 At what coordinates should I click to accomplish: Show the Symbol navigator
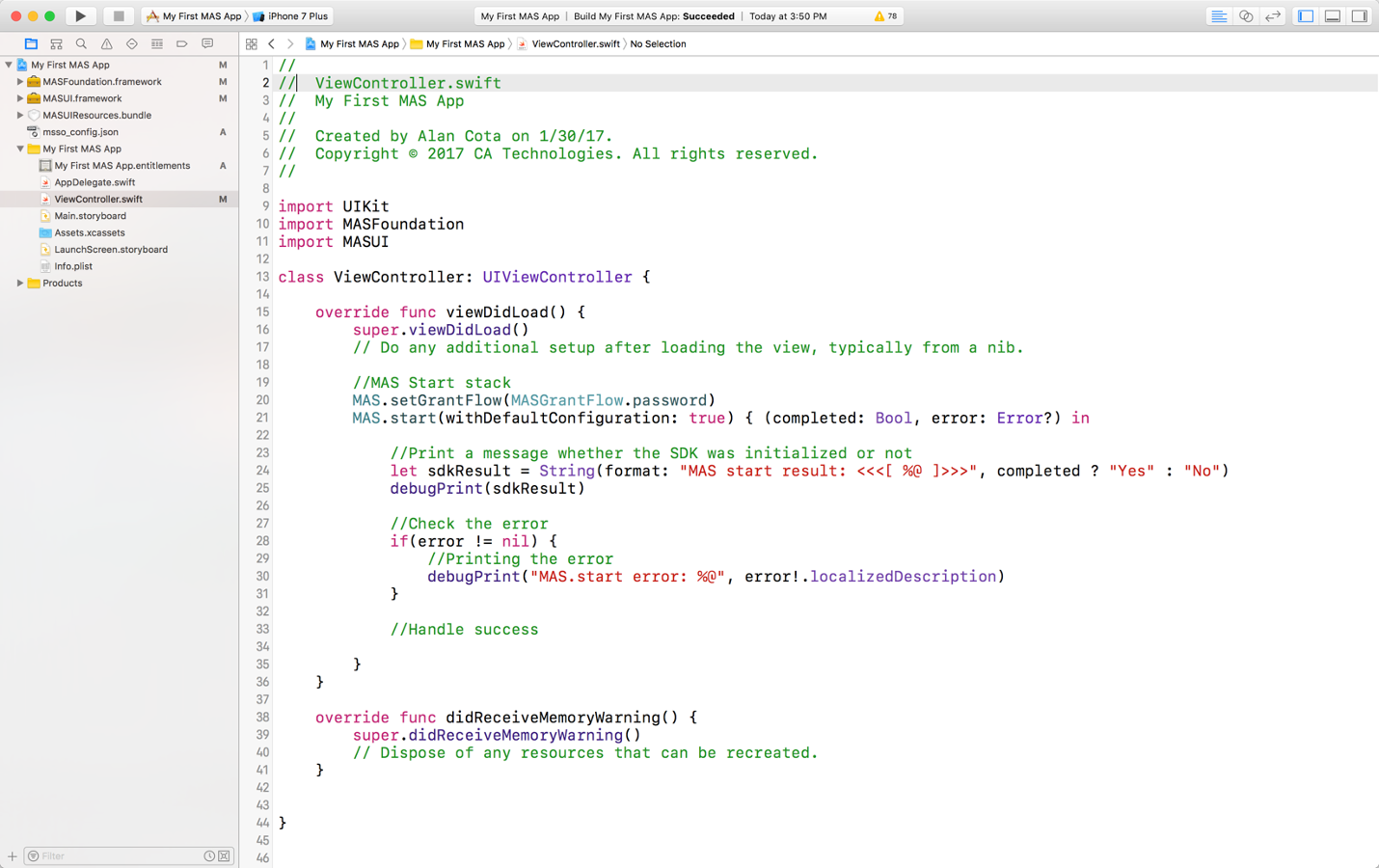(56, 44)
